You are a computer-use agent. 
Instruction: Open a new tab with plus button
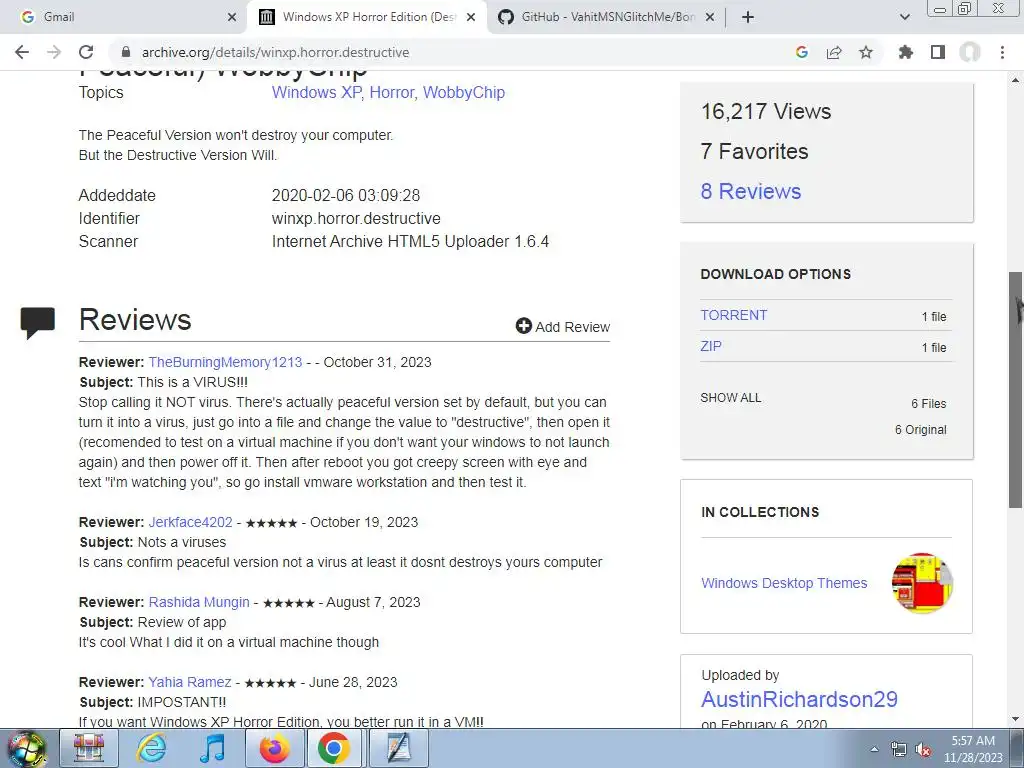[x=748, y=17]
